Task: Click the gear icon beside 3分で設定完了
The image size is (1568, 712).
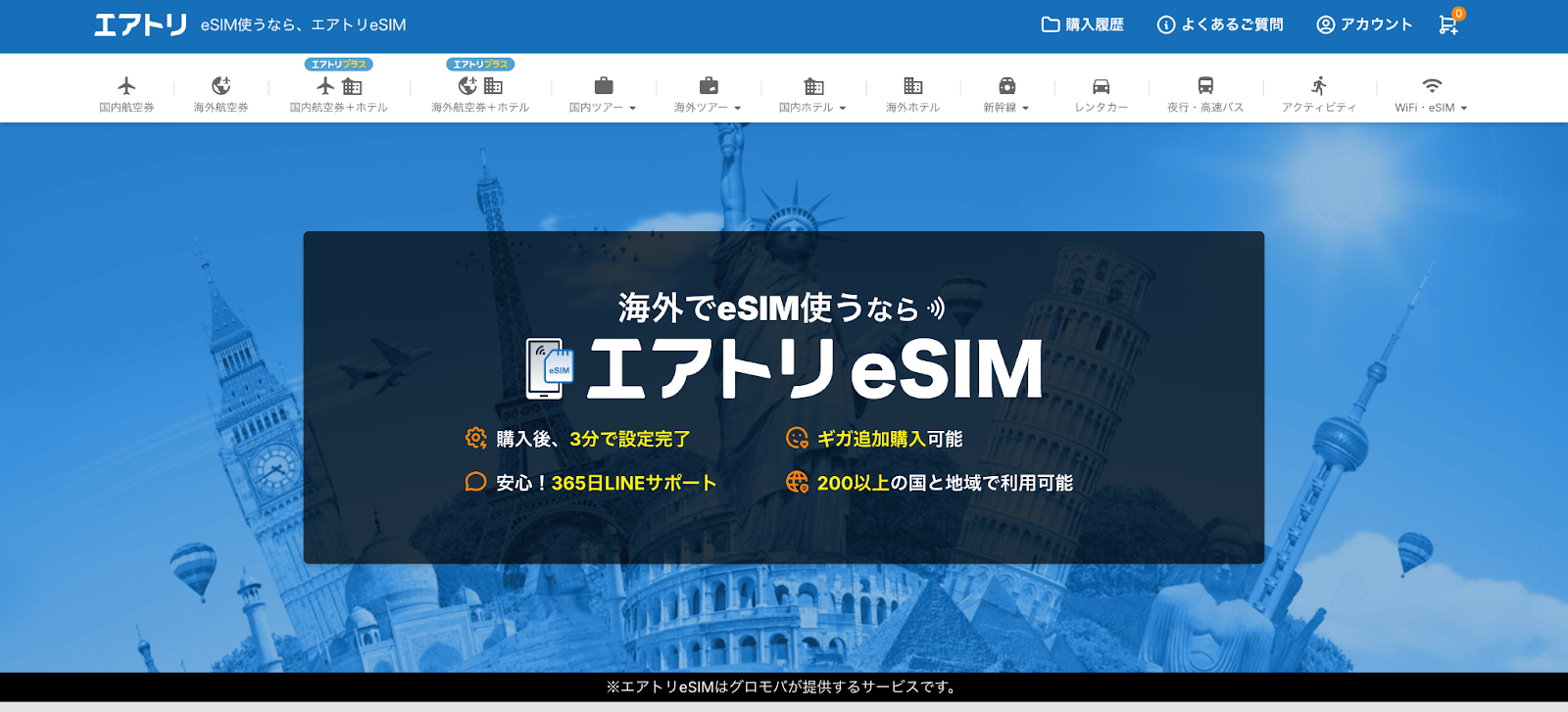Action: [x=475, y=438]
